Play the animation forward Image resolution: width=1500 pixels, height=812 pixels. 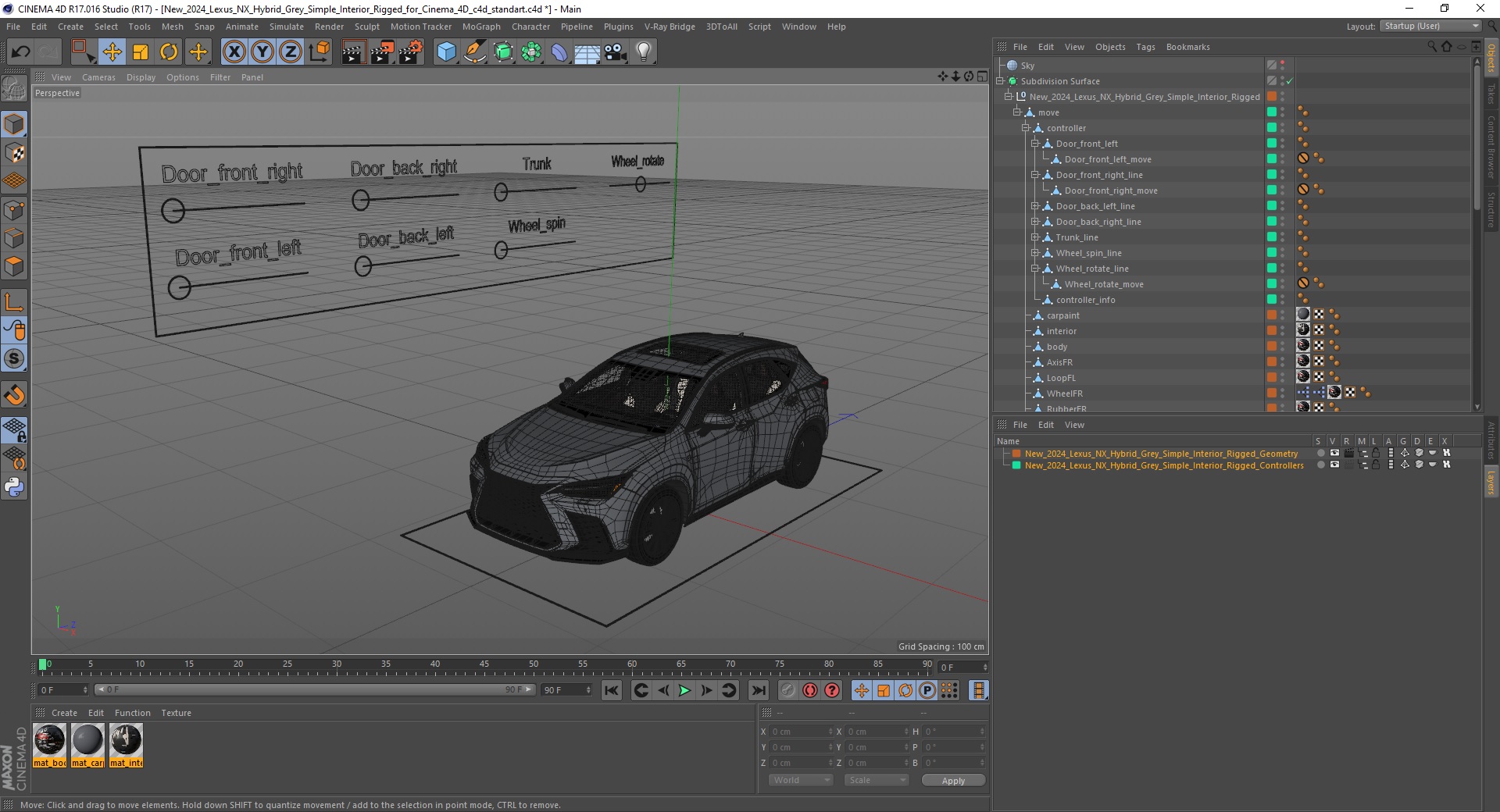pyautogui.click(x=684, y=690)
